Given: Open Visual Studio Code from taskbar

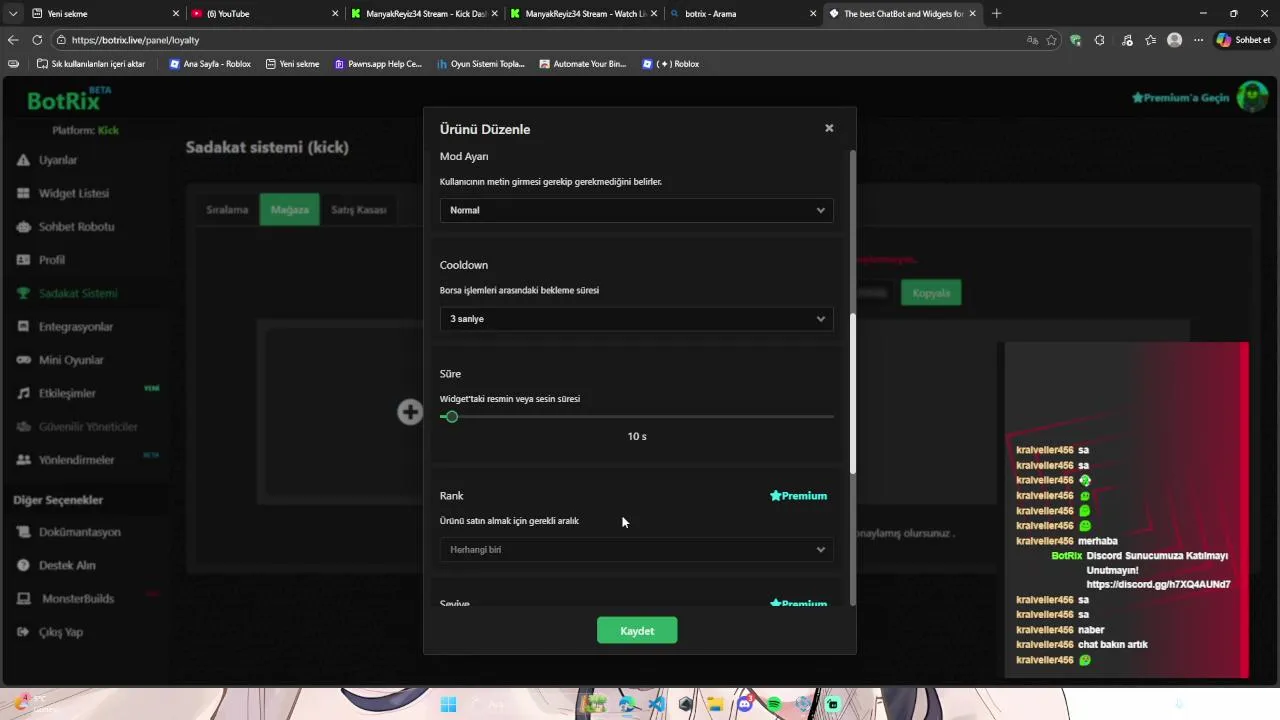Looking at the screenshot, I should pos(656,705).
